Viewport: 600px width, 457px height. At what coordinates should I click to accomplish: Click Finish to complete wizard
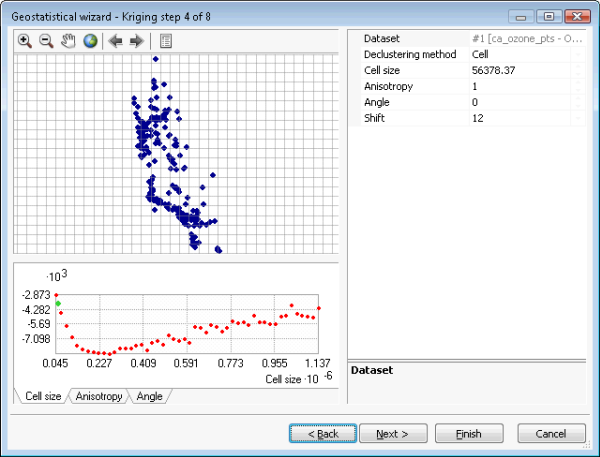coord(468,434)
